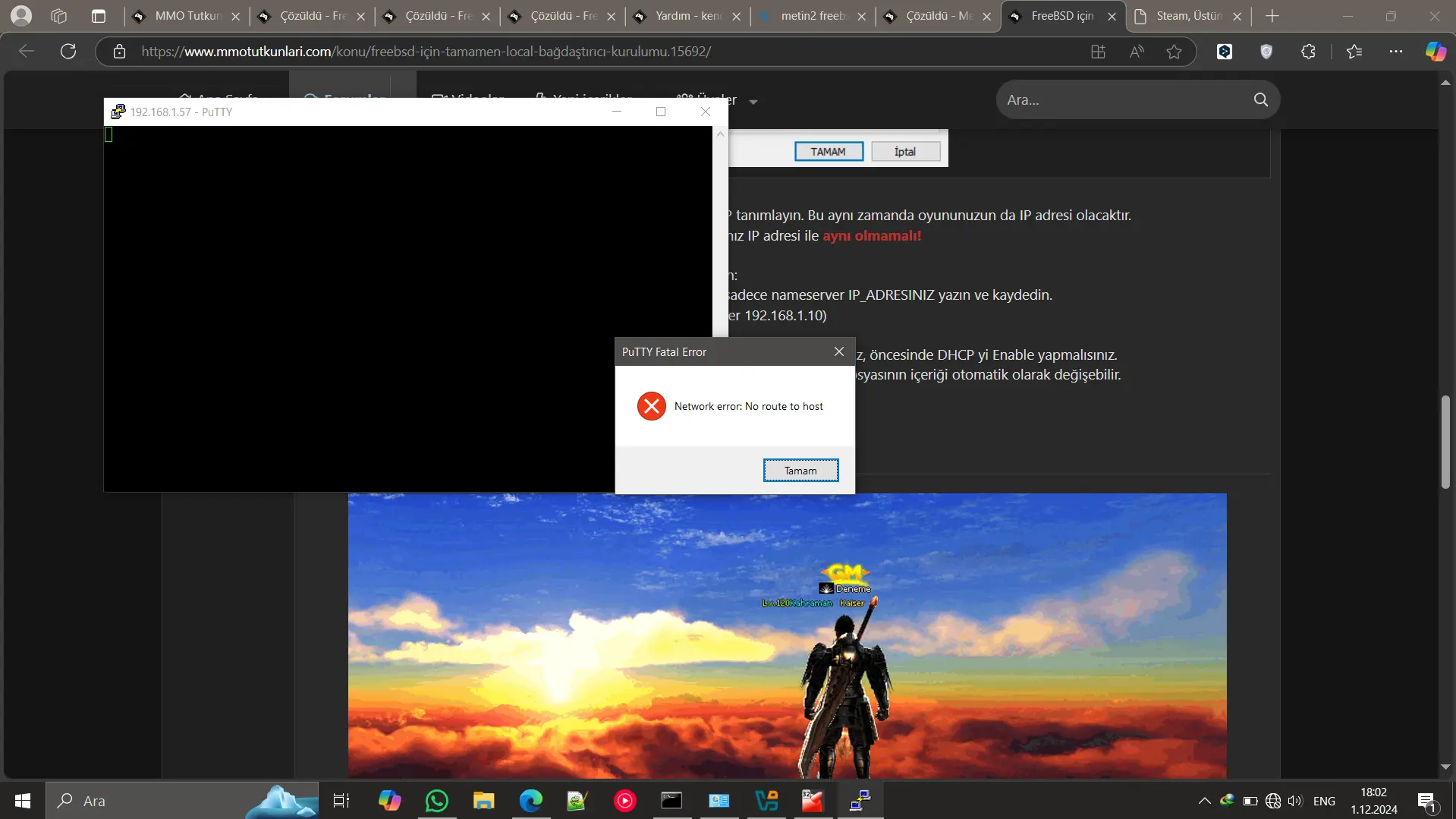This screenshot has width=1456, height=819.
Task: Open WhatsApp from the taskbar
Action: [x=436, y=801]
